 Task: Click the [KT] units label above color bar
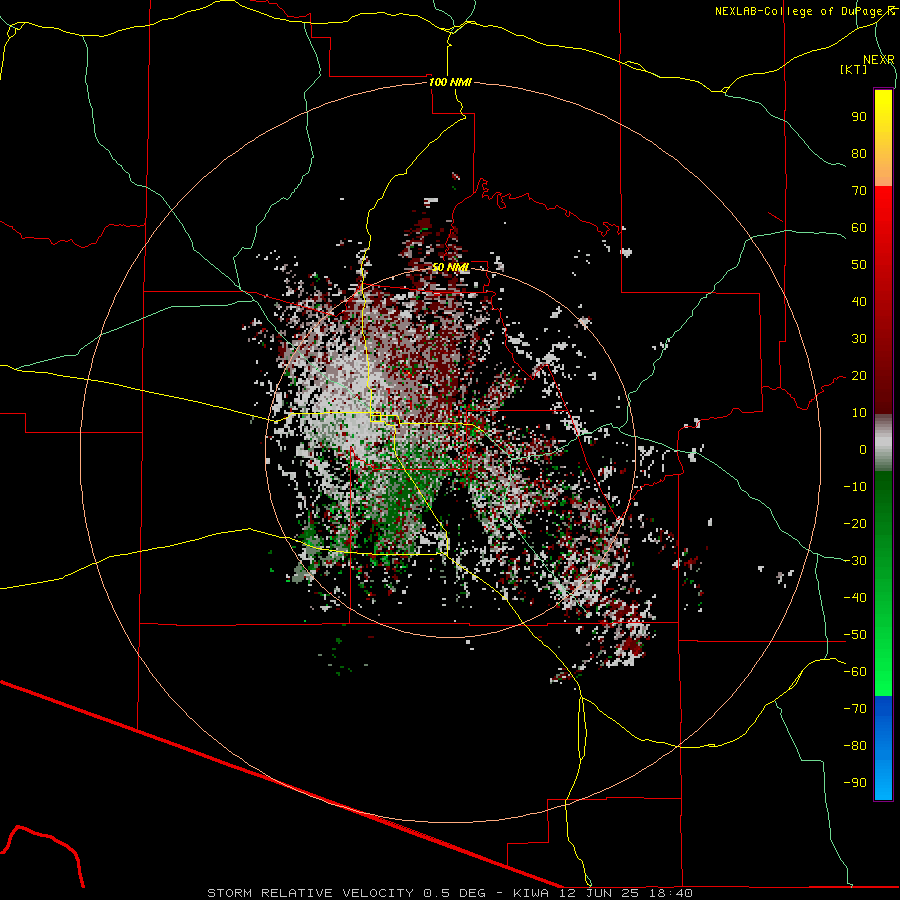click(x=853, y=69)
